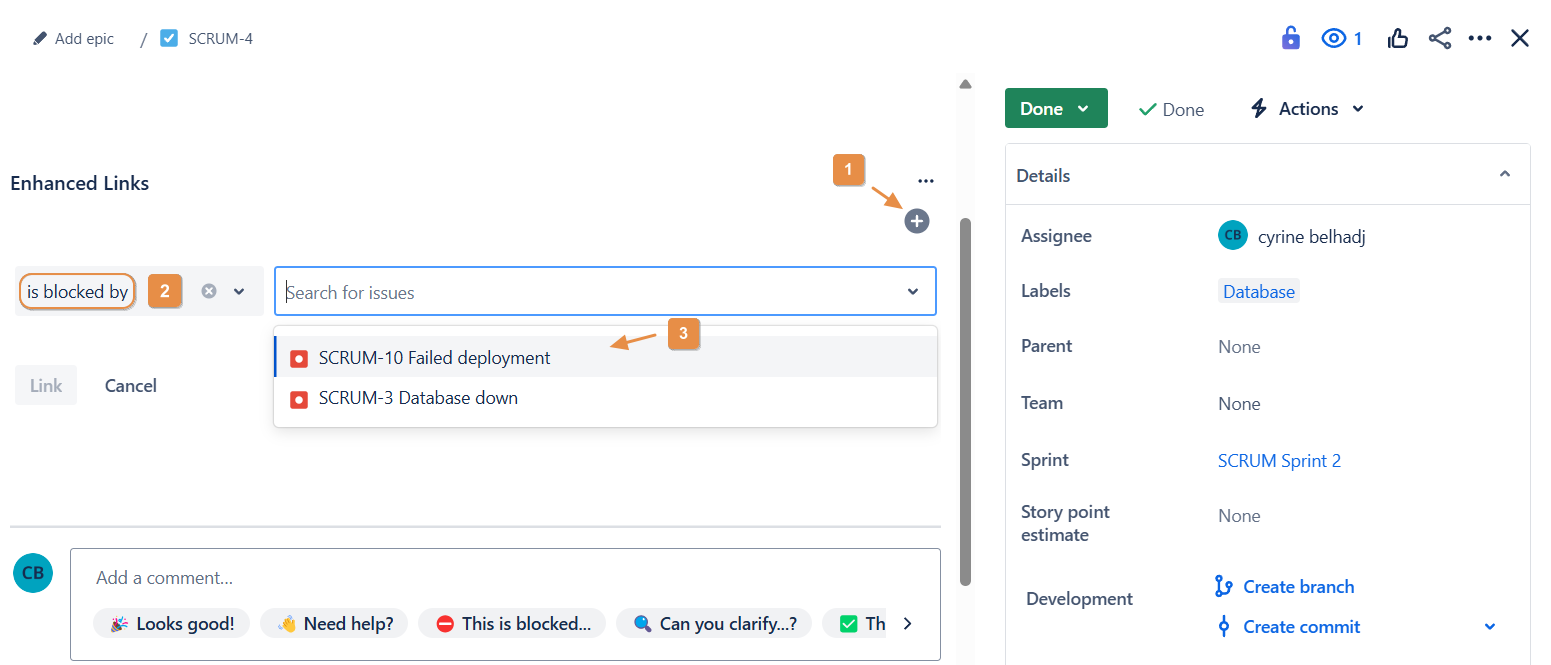Open the Actions dropdown
Image resolution: width=1551 pixels, height=665 pixels.
[1307, 109]
